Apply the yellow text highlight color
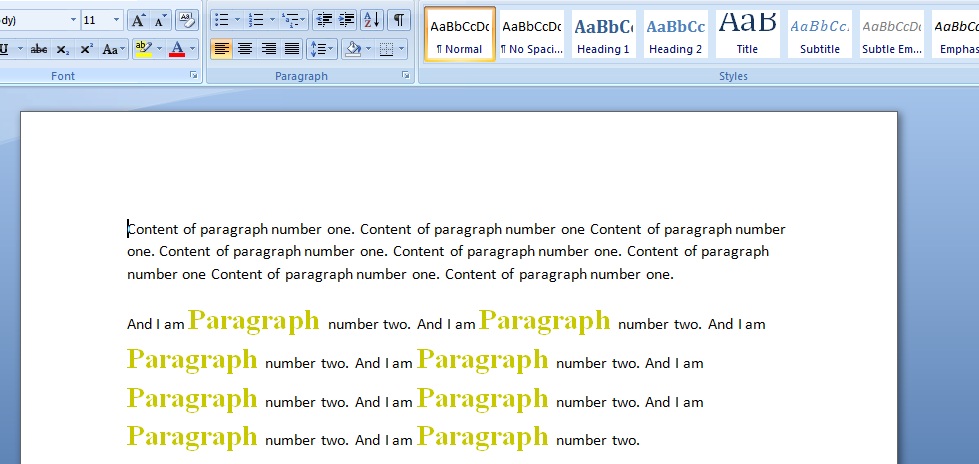Screen dimensions: 979x464 point(144,49)
